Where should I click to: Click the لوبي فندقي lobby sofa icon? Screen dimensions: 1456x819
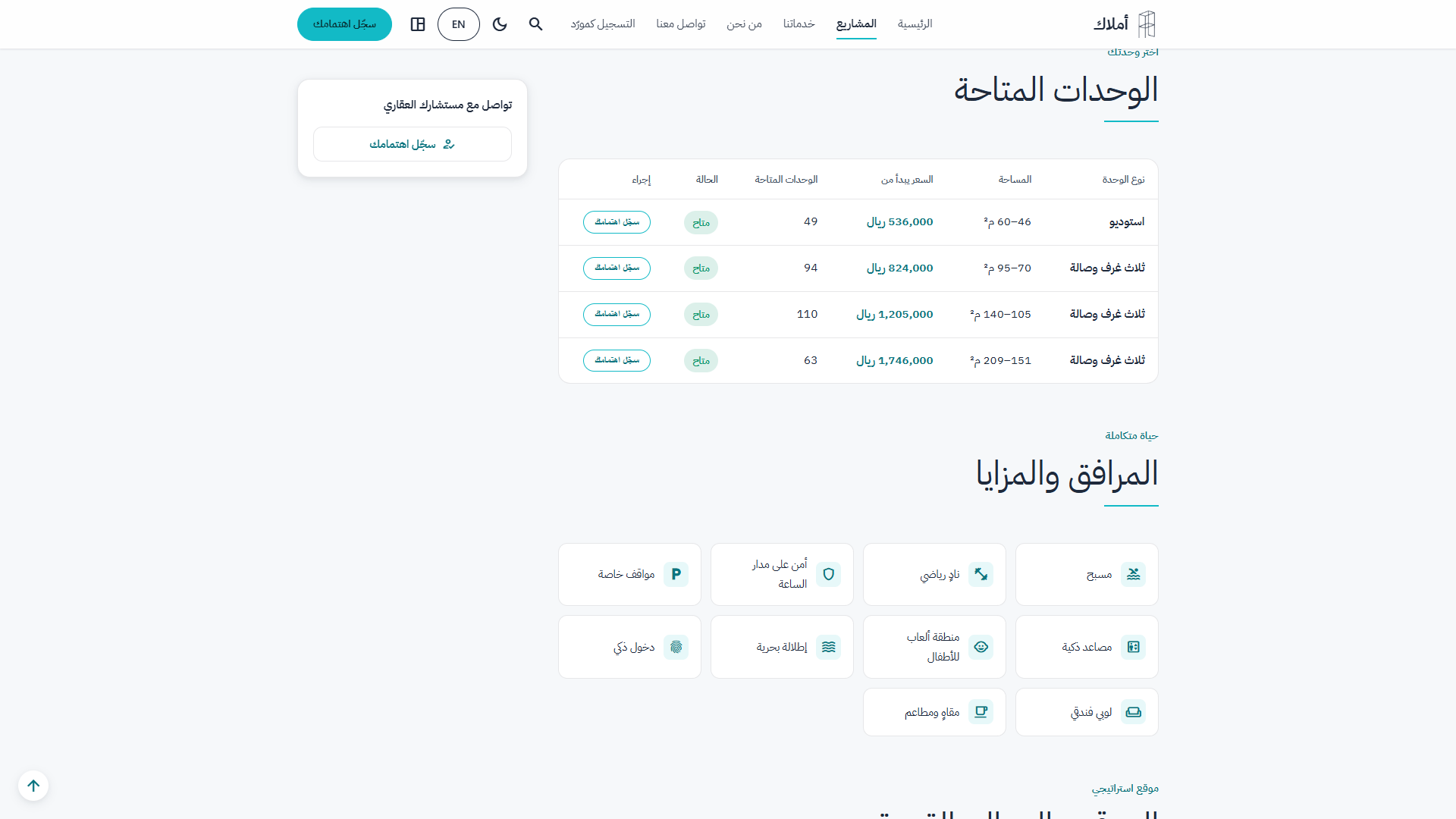pyautogui.click(x=1134, y=712)
